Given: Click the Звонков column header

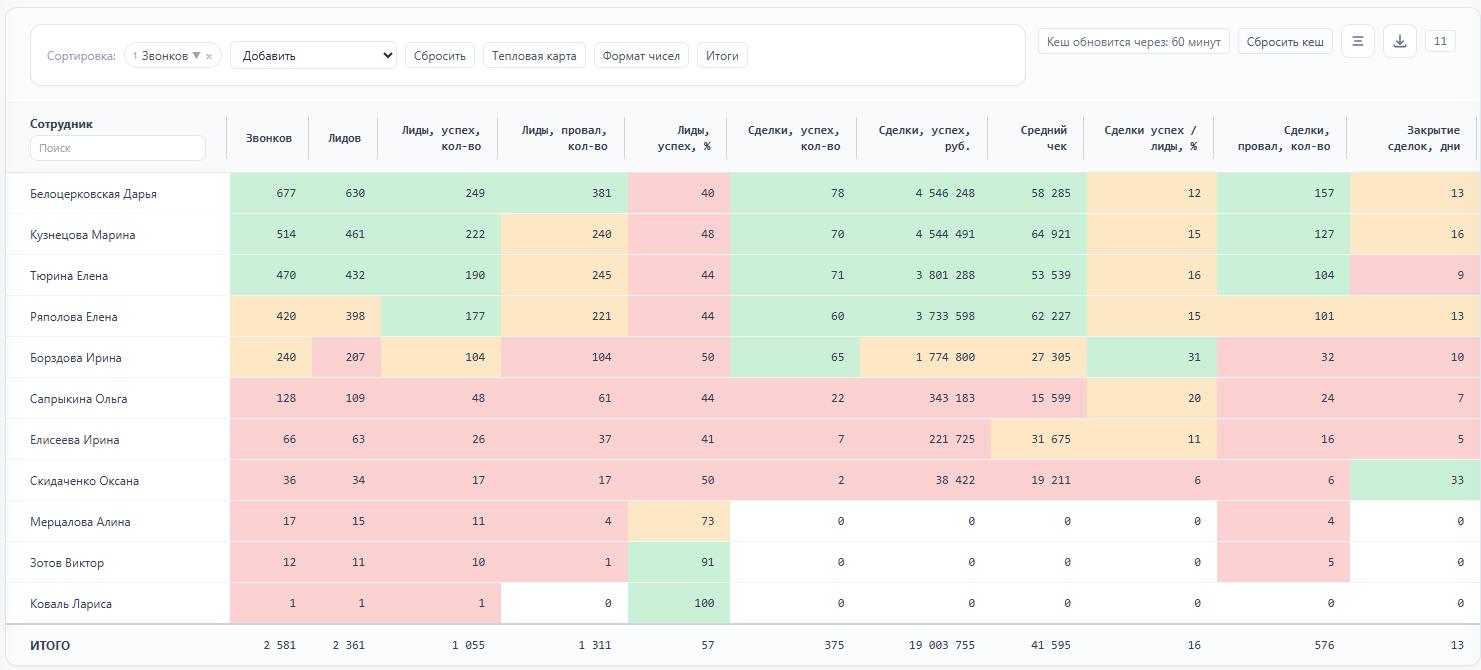Looking at the screenshot, I should 269,138.
